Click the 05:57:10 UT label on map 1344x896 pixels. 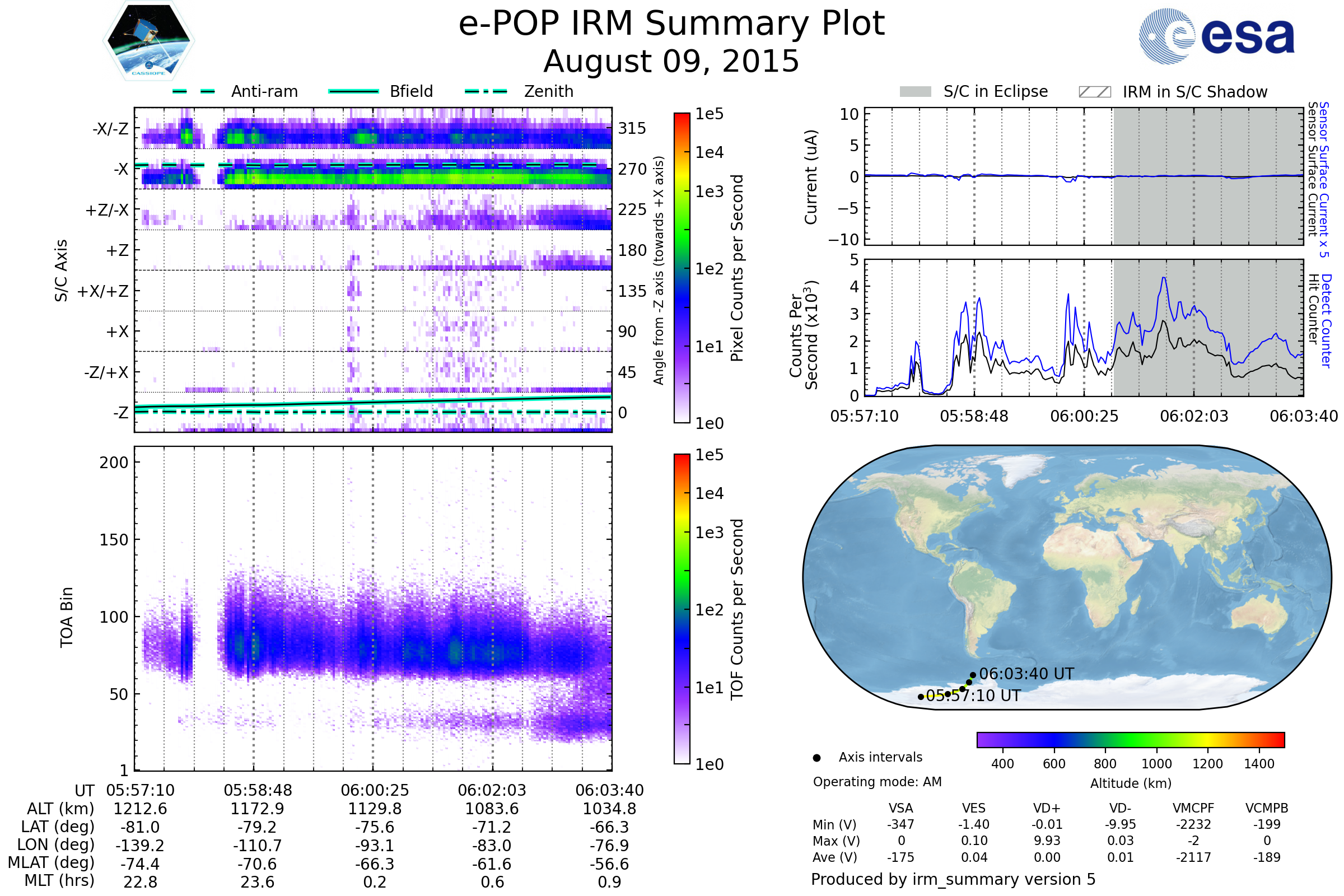pyautogui.click(x=973, y=696)
